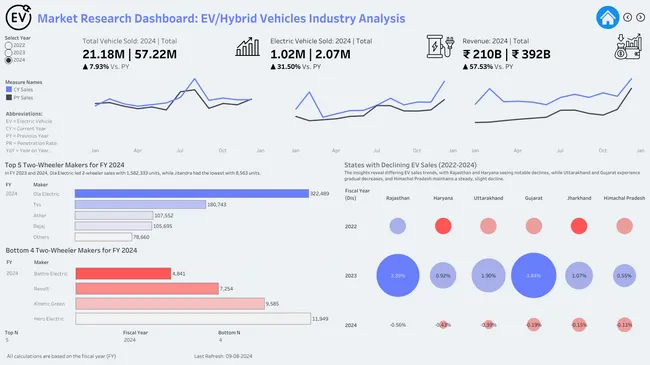This screenshot has height=365, width=650.
Task: Click the revenue money bag icon
Action: 628,46
